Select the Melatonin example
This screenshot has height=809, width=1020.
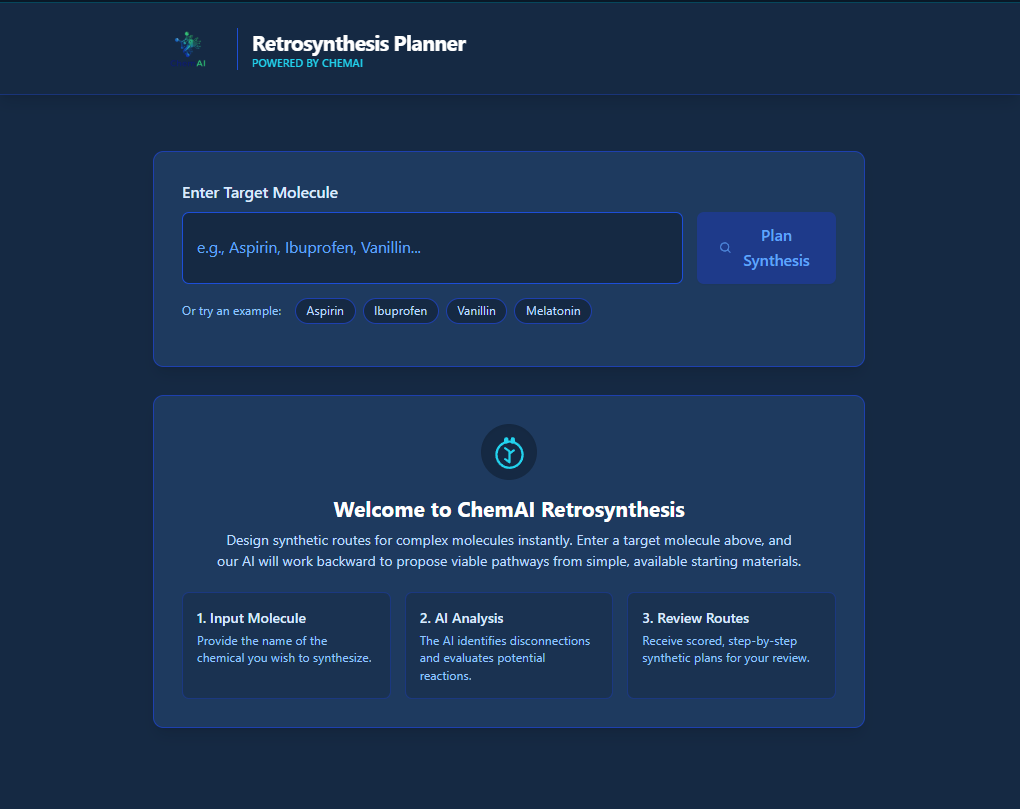click(x=552, y=311)
